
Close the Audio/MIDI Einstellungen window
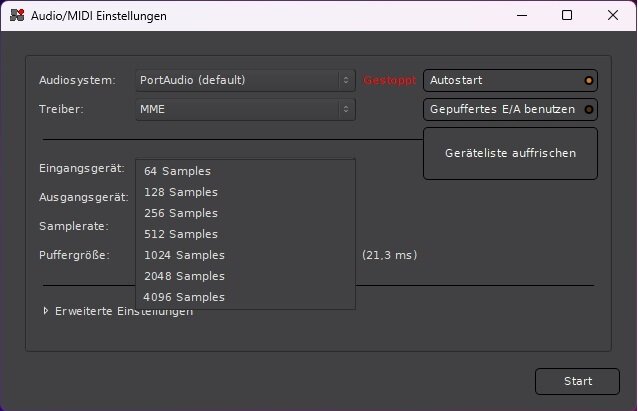[x=613, y=15]
